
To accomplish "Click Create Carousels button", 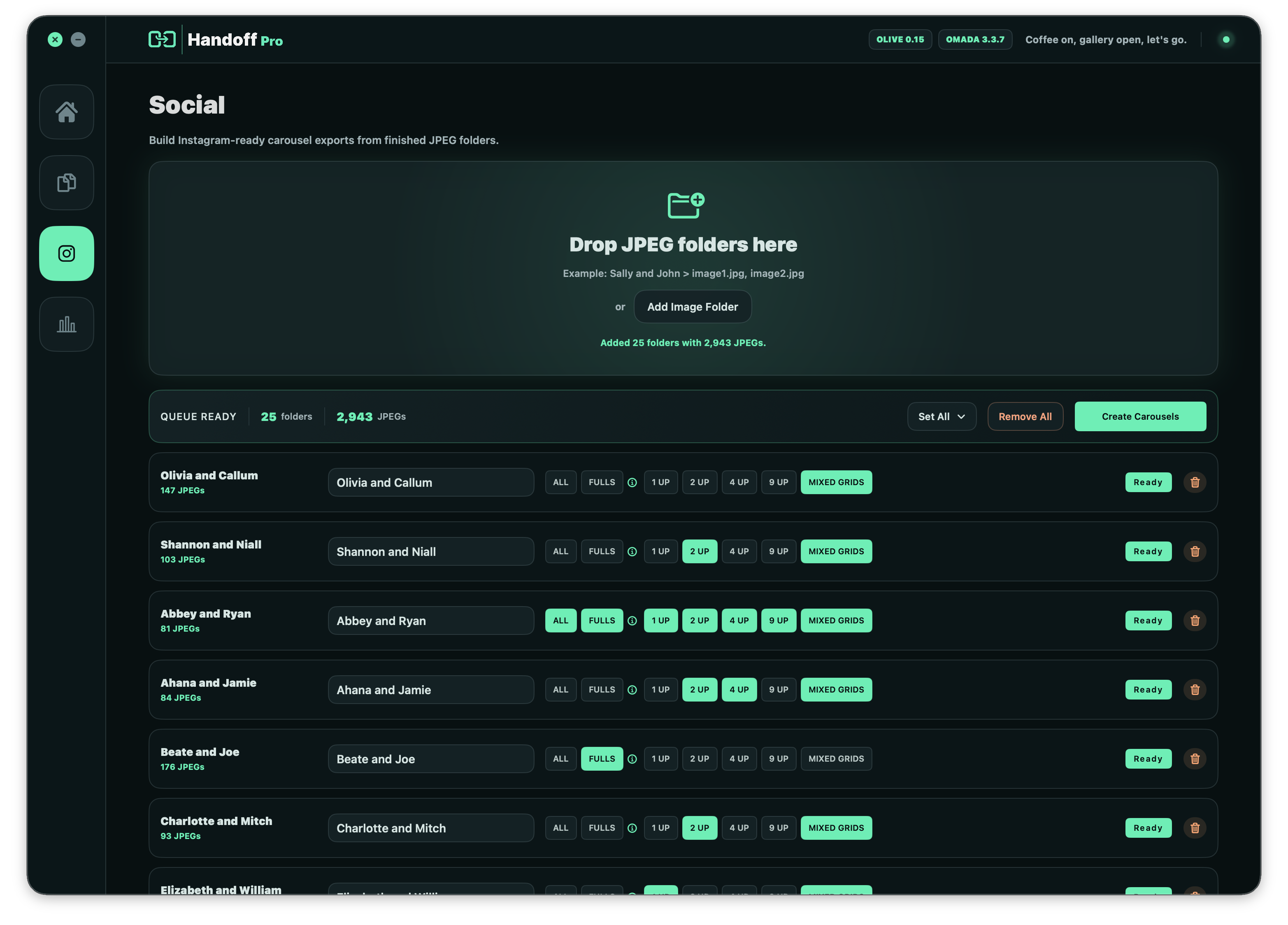I will tap(1140, 416).
